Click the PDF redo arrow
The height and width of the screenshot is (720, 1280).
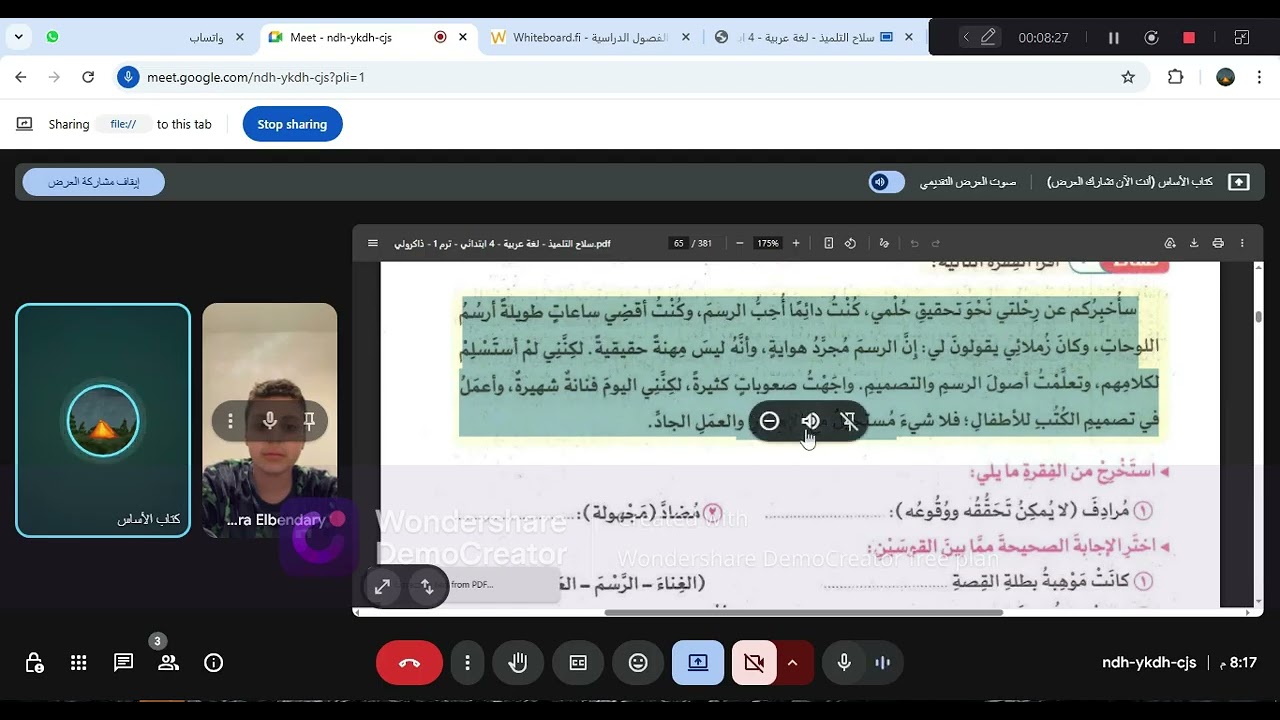coord(936,243)
